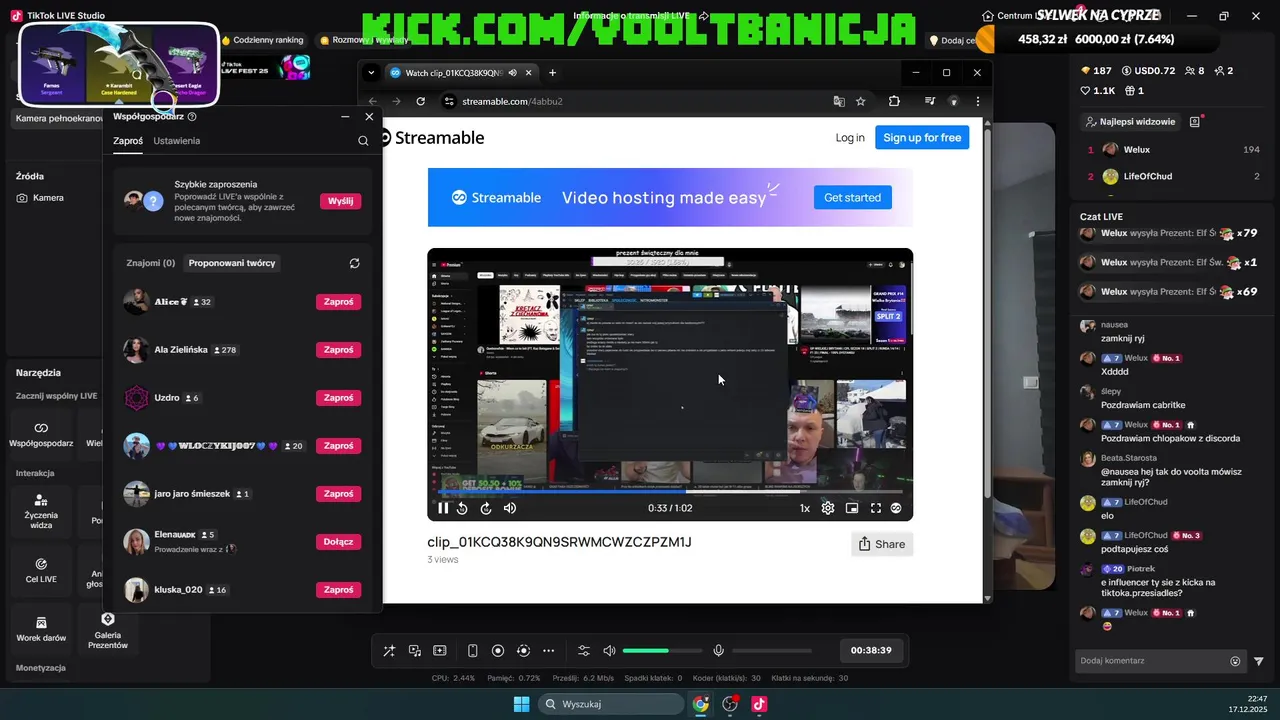This screenshot has width=1280, height=720.
Task: Open the audio mixer sliders icon
Action: (584, 651)
